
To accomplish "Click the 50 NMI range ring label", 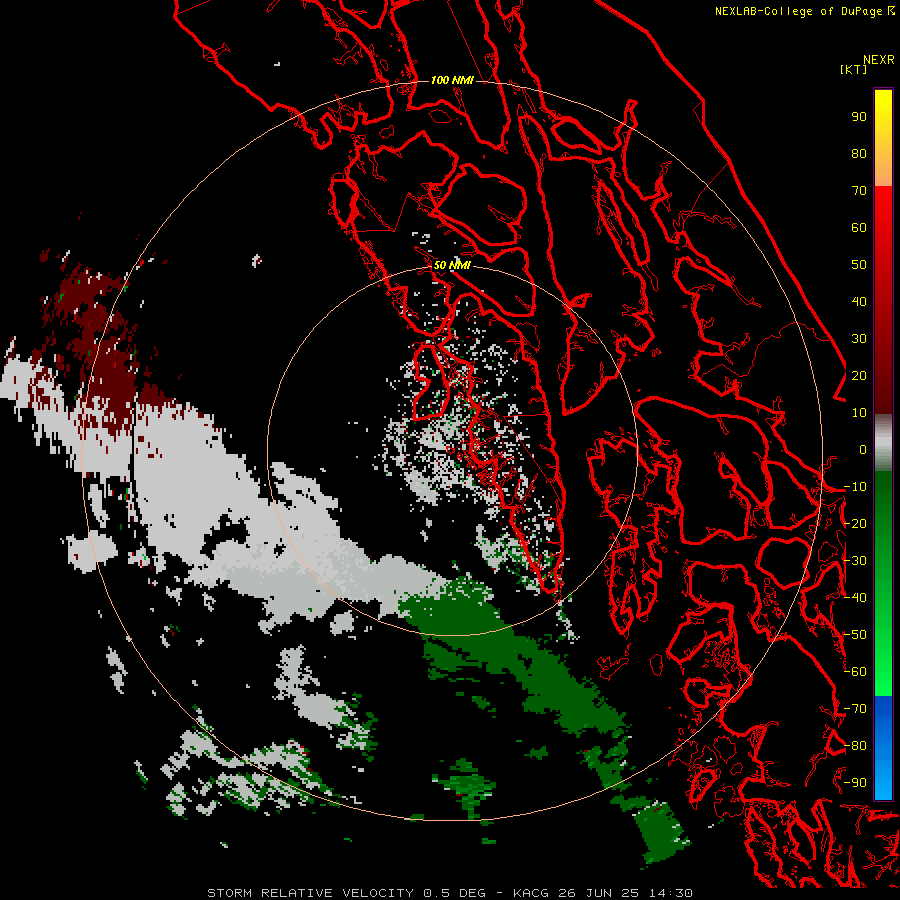I will pyautogui.click(x=452, y=265).
